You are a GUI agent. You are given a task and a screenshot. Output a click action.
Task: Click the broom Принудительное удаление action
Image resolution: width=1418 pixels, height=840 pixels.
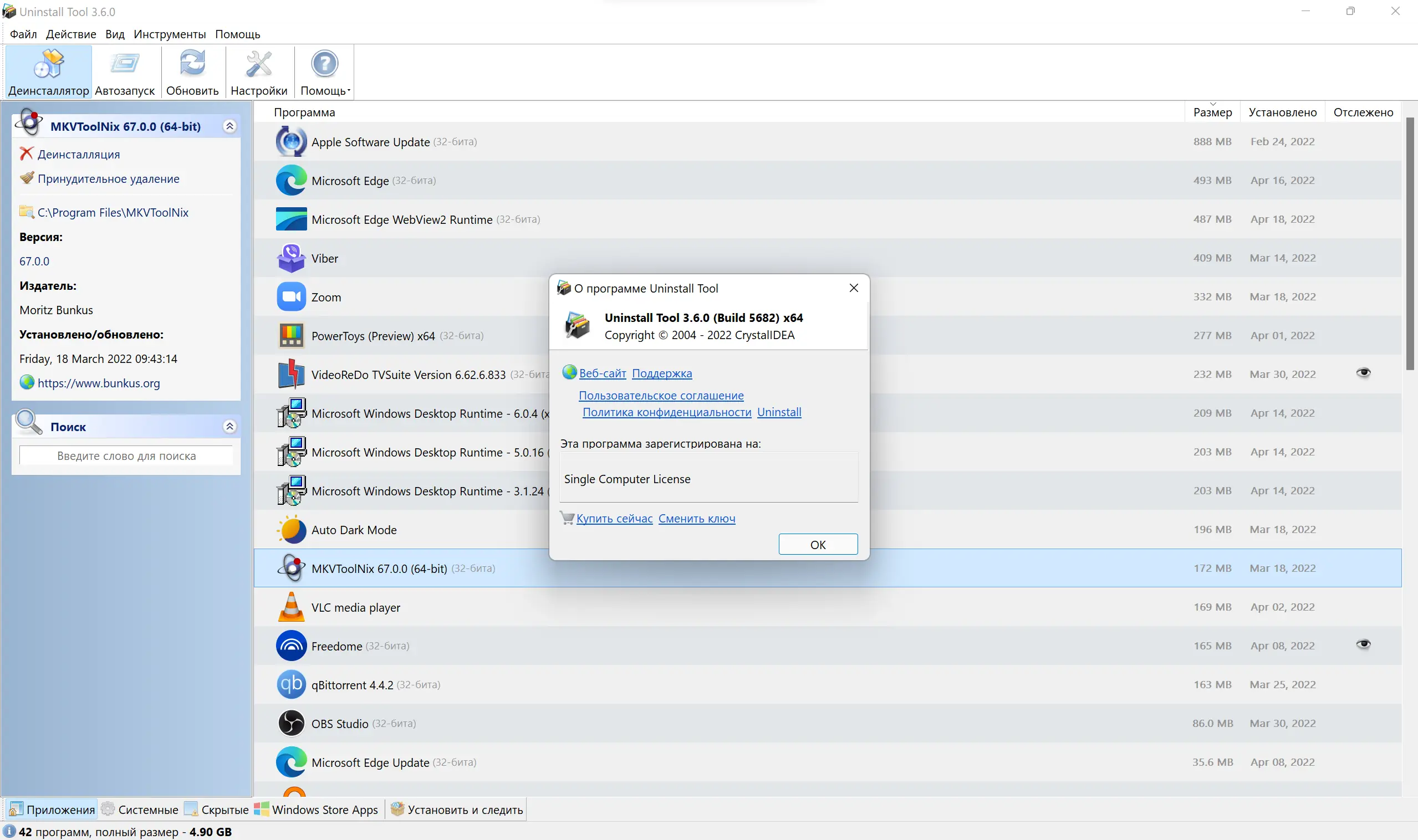(27, 178)
